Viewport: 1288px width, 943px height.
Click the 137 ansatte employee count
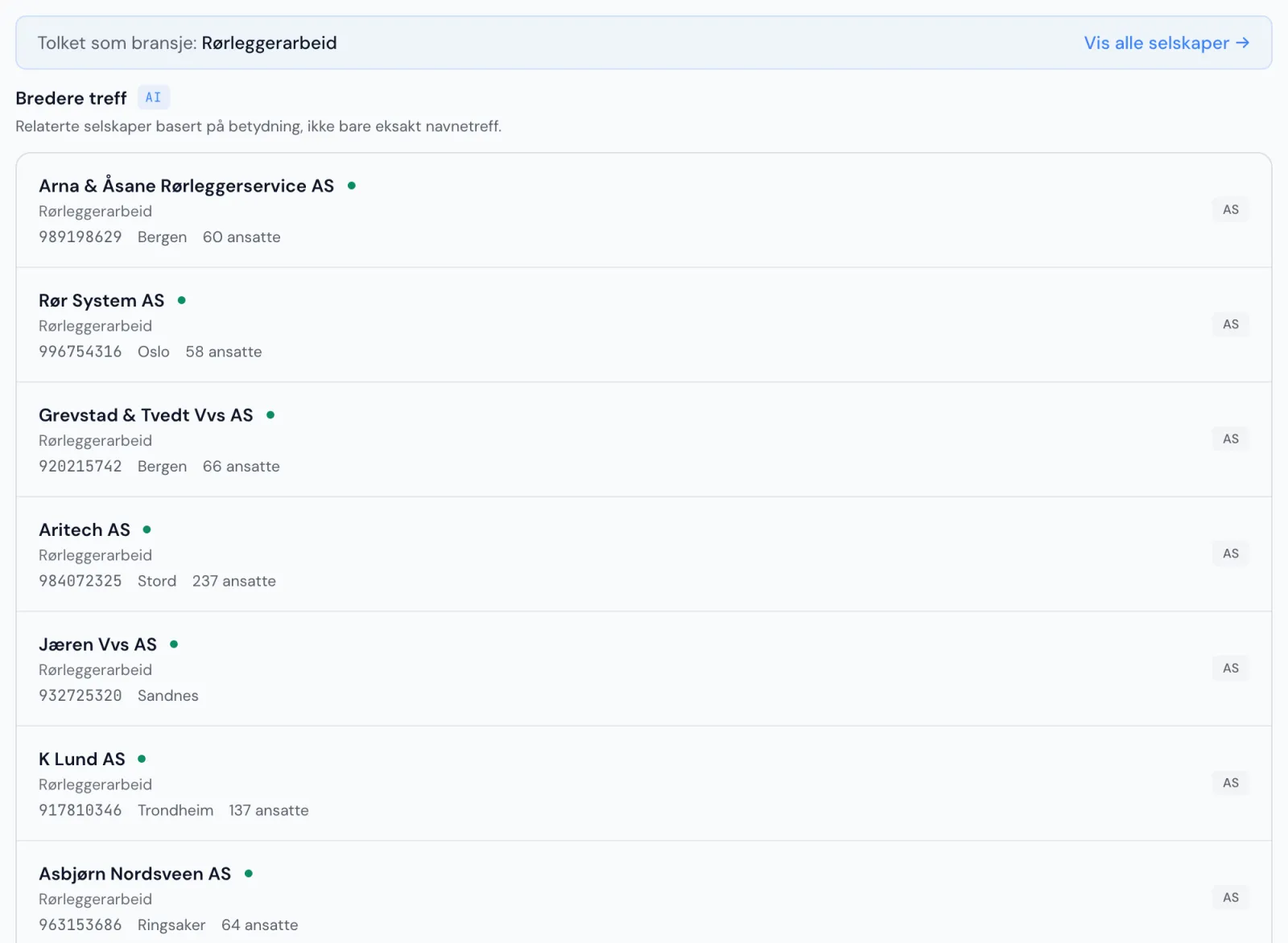click(x=269, y=810)
